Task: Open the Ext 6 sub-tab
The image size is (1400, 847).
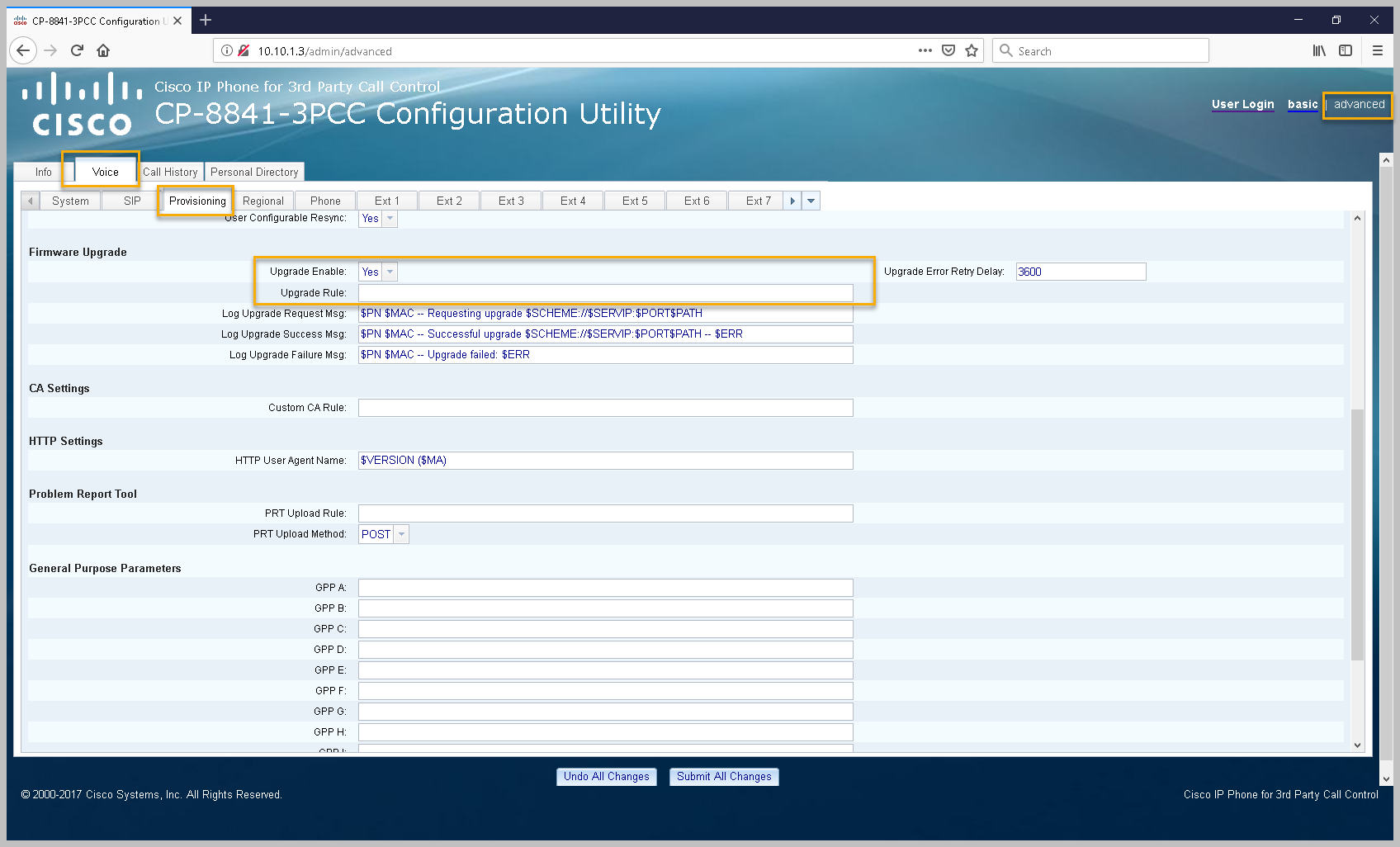Action: (697, 201)
